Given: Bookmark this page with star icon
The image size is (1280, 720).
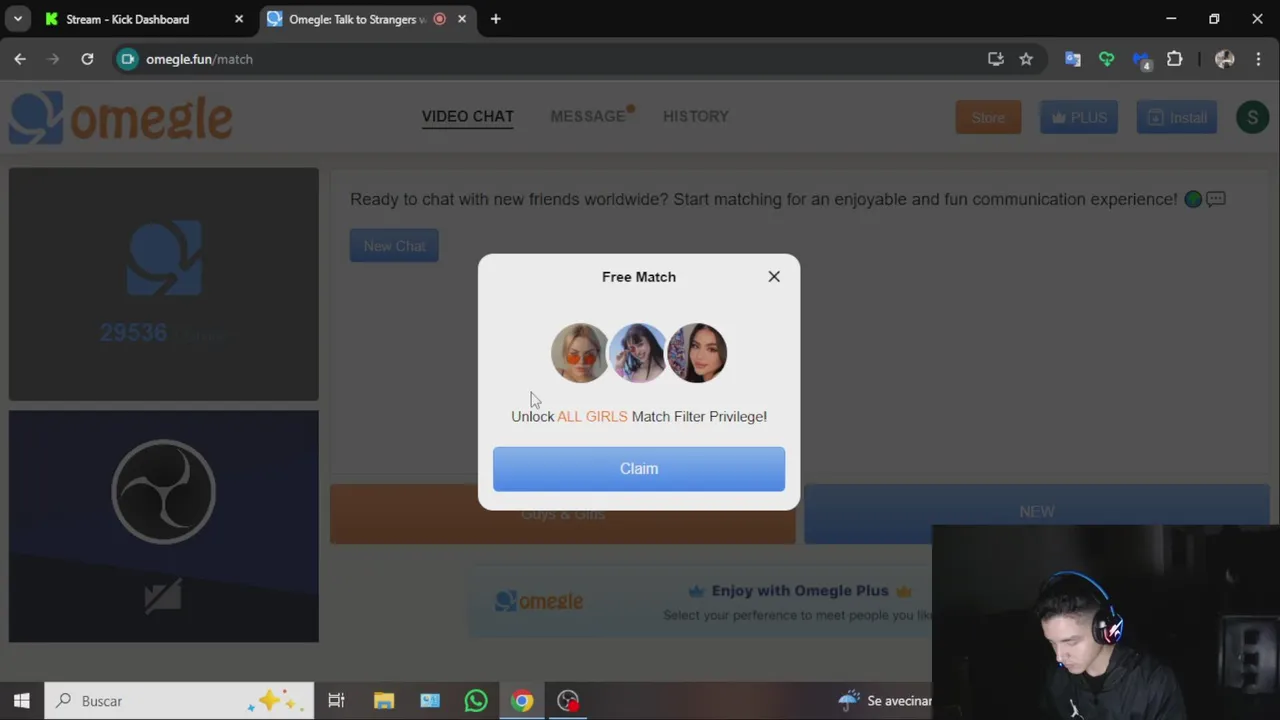Looking at the screenshot, I should (x=1026, y=59).
